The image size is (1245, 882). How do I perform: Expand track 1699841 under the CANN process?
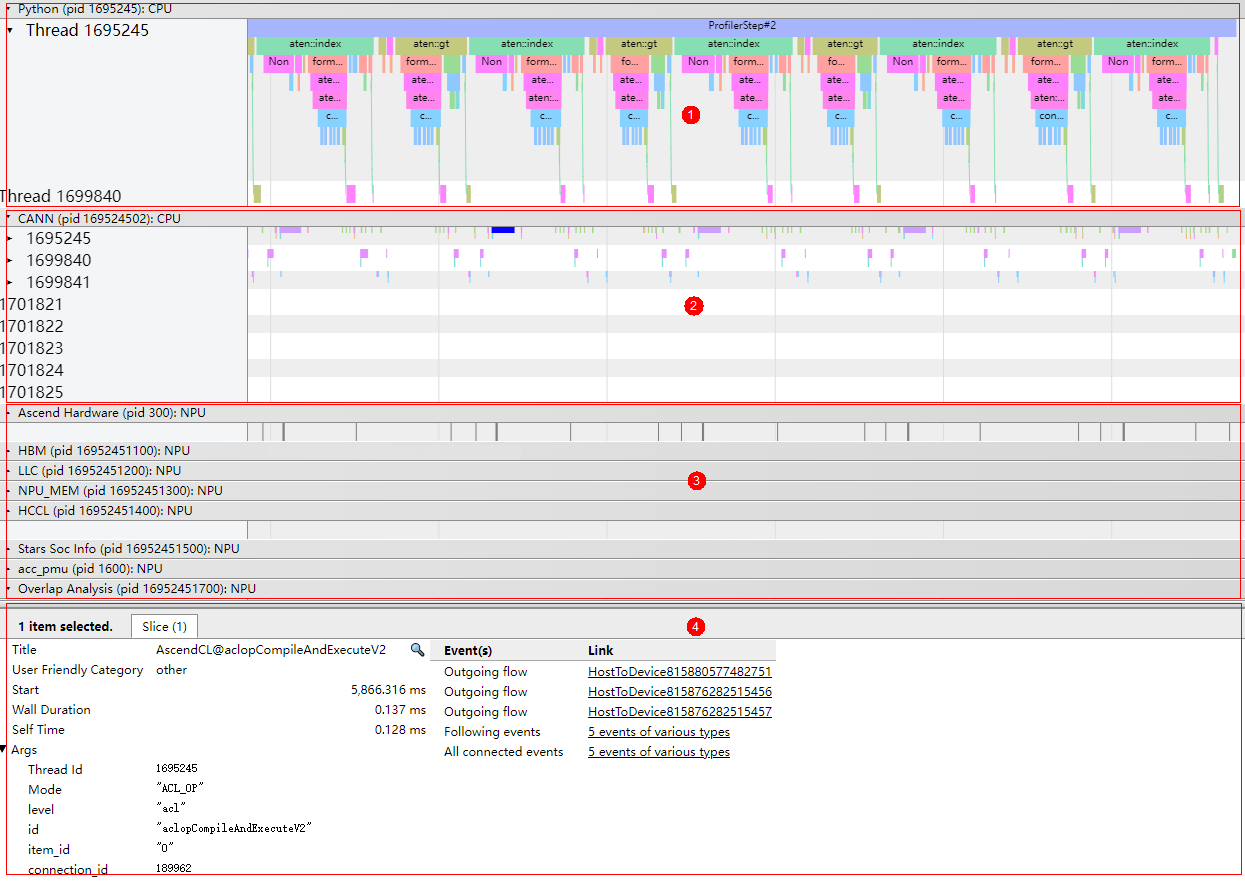point(10,282)
